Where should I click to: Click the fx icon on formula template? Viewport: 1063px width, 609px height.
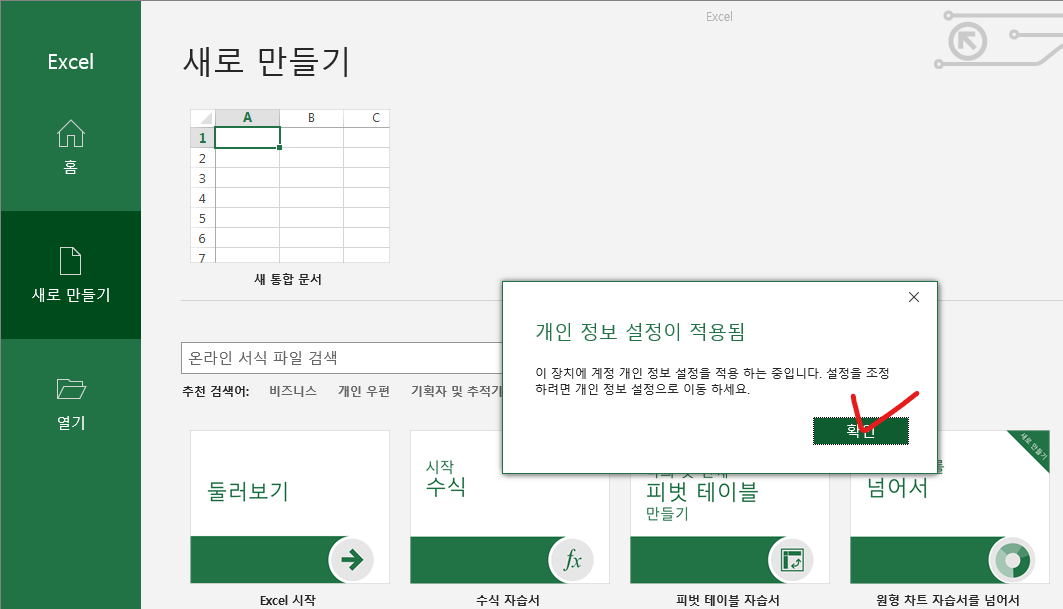571,559
